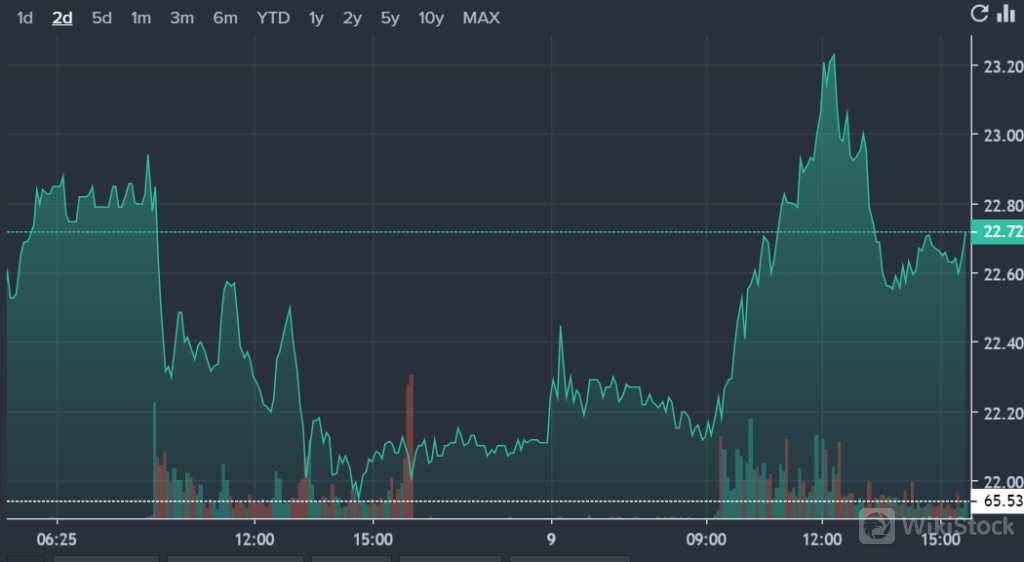Click the tallest red volume bar

point(410,440)
